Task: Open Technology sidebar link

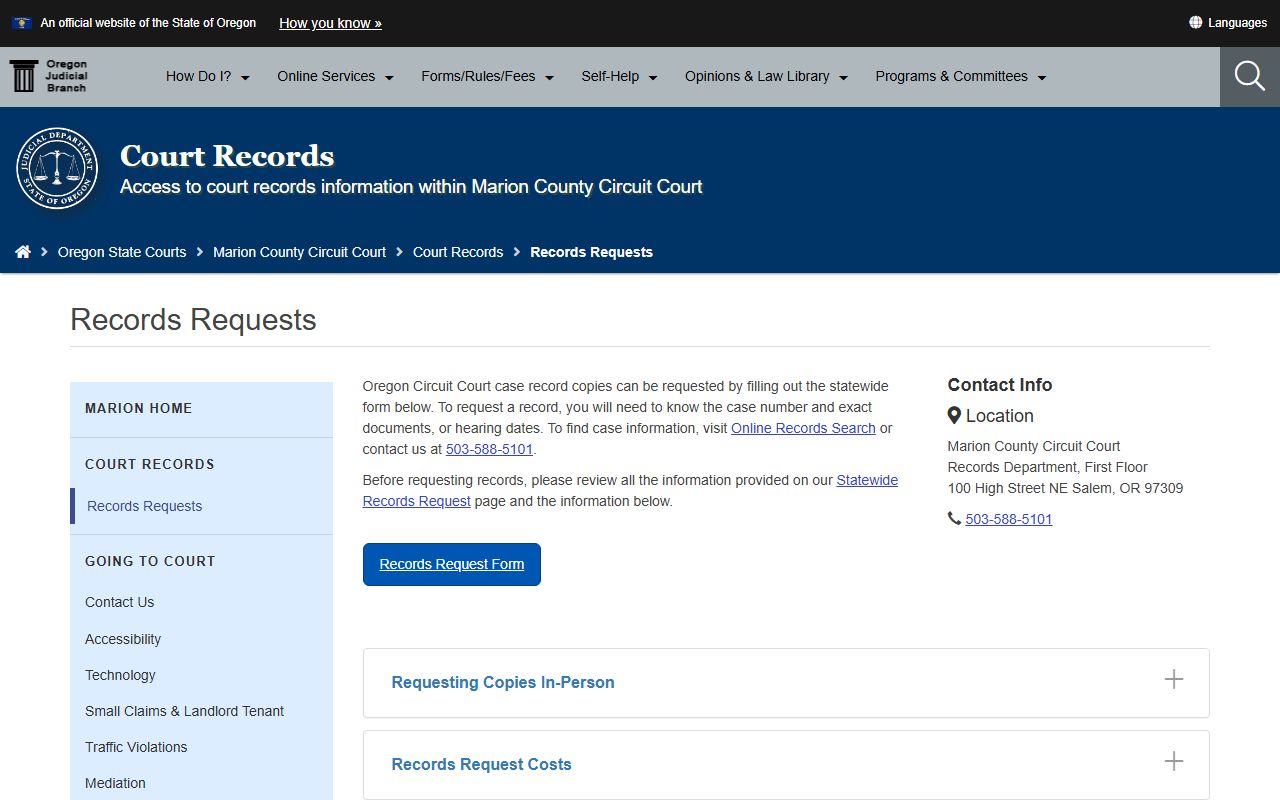Action: tap(120, 675)
